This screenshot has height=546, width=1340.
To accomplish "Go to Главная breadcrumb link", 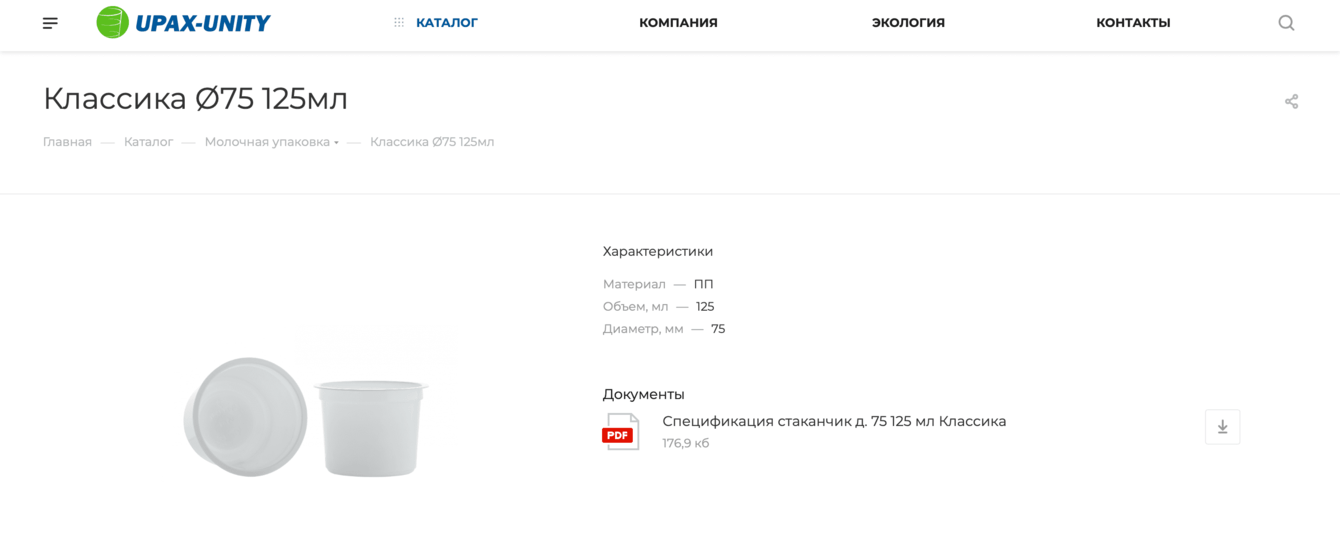I will [67, 142].
